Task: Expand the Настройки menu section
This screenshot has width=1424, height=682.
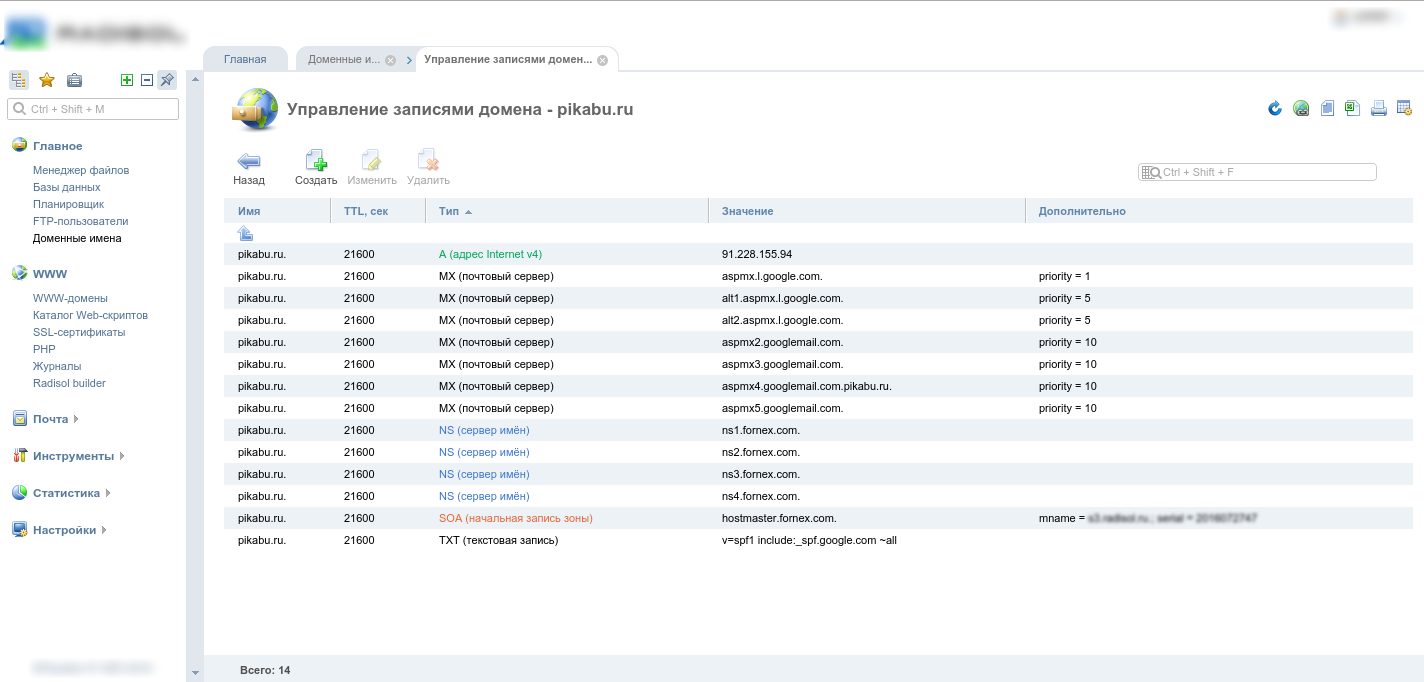Action: click(x=64, y=530)
